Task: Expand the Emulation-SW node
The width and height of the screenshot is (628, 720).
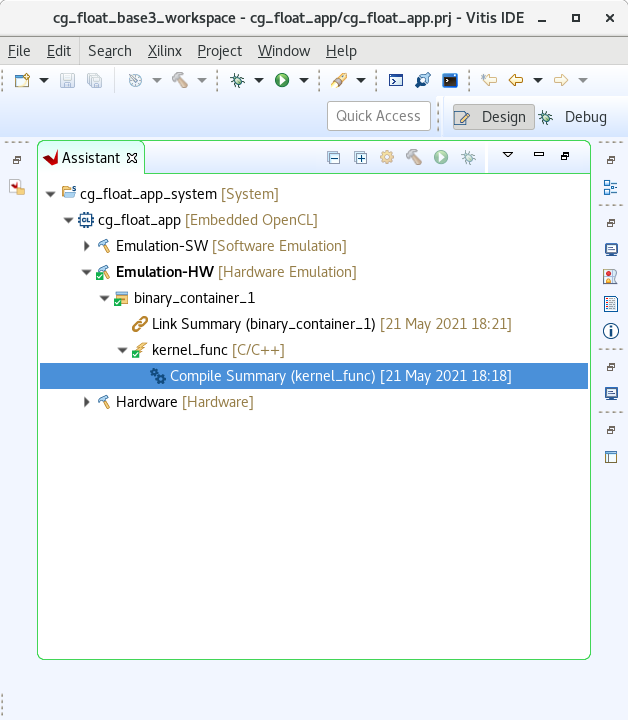Action: tap(87, 246)
